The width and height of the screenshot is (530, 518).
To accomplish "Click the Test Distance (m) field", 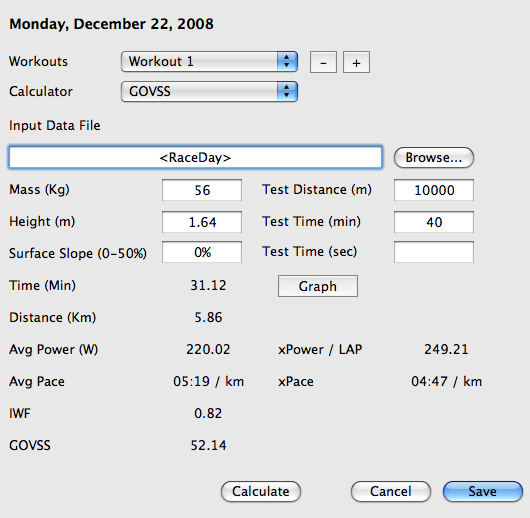I will click(434, 190).
